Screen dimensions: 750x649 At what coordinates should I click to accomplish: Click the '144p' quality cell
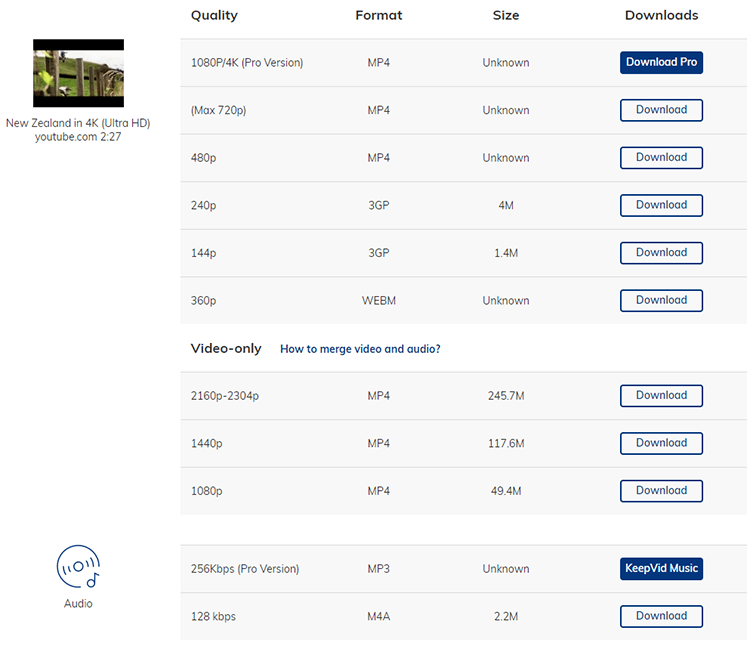(x=203, y=253)
